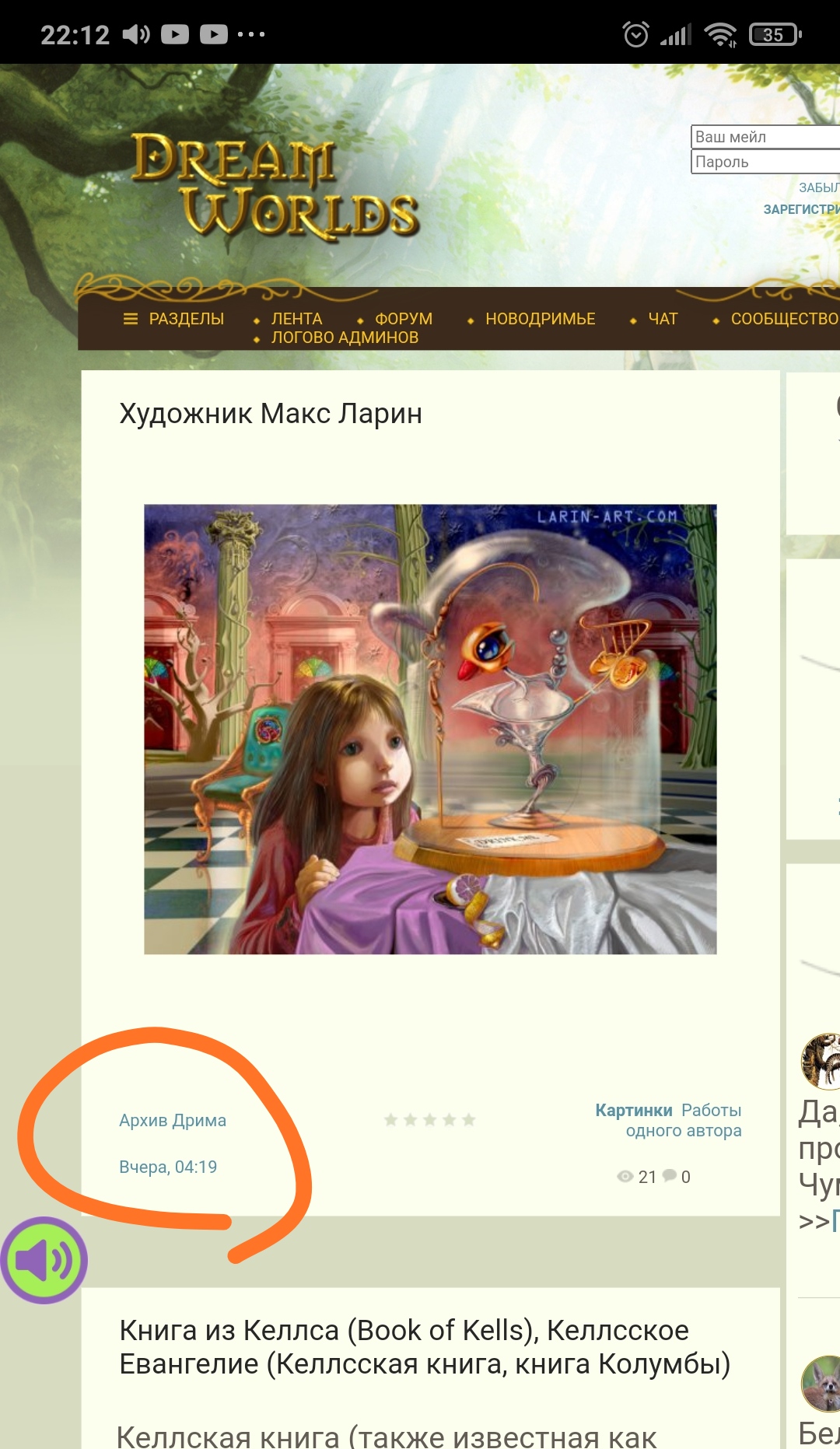The height and width of the screenshot is (1449, 840).
Task: Click the register link
Action: pyautogui.click(x=801, y=209)
